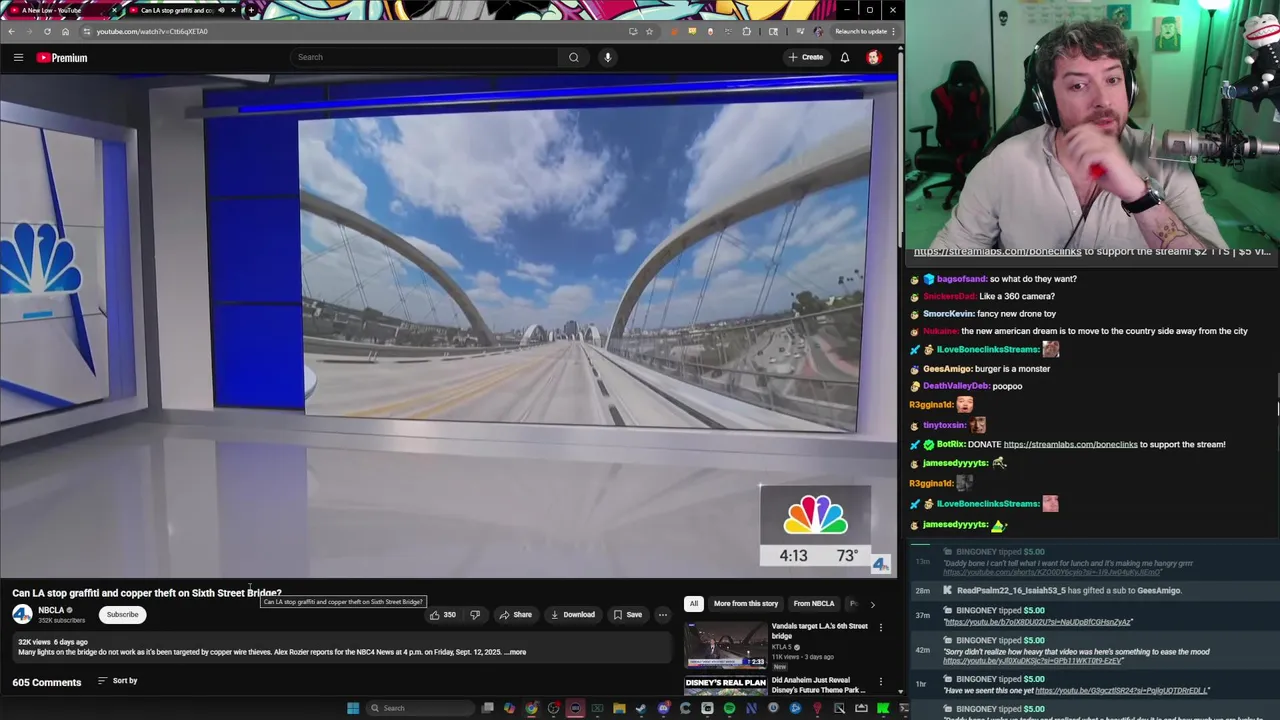The image size is (1280, 720).
Task: Click the browser home icon
Action: click(x=65, y=31)
